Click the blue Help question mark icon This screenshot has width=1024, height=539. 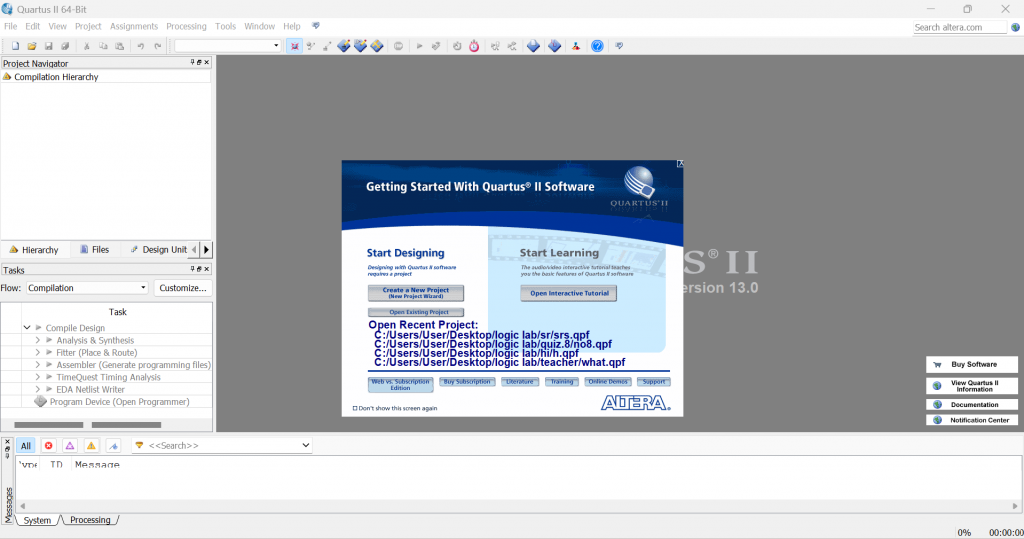click(597, 46)
